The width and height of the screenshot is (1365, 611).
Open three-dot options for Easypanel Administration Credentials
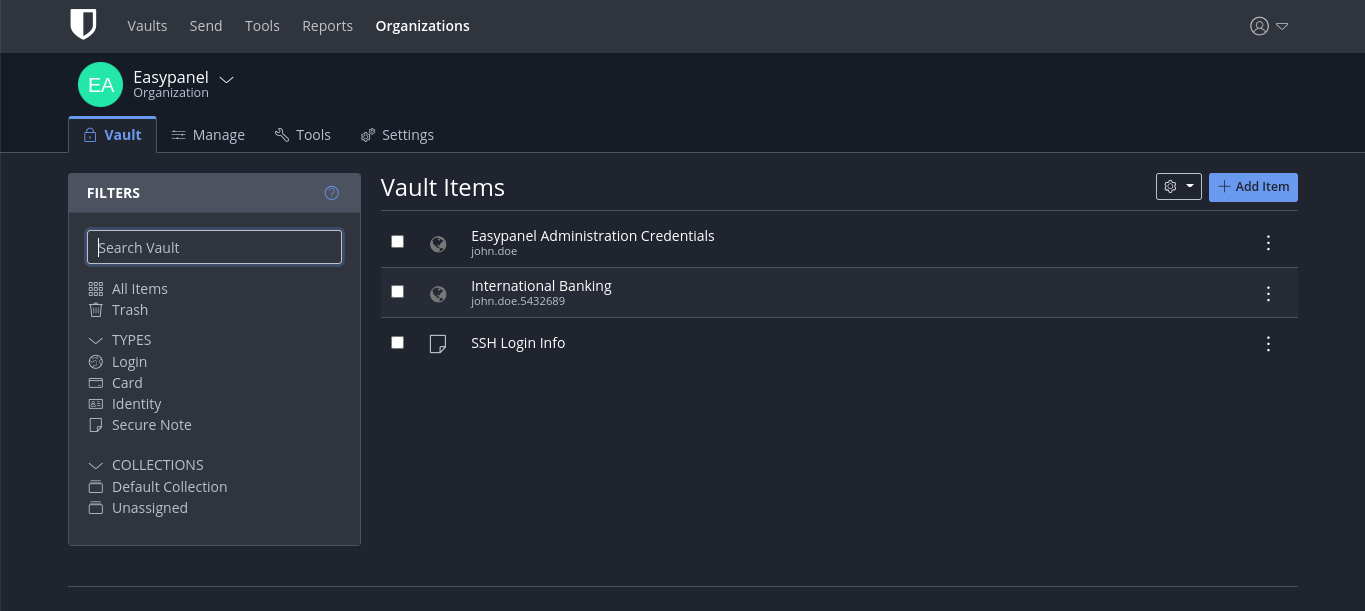(x=1268, y=243)
